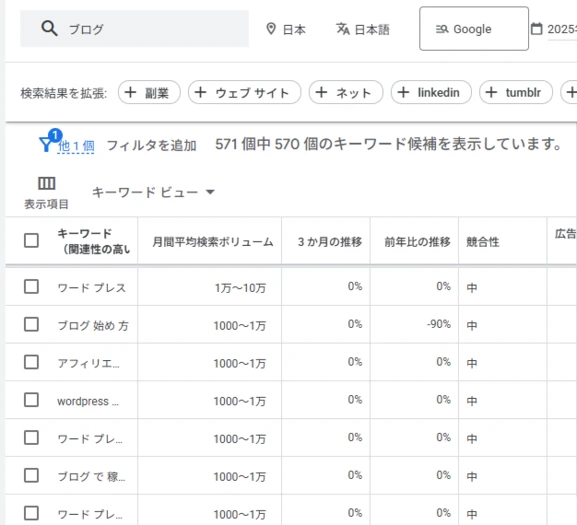The image size is (577, 525).
Task: Add 副業 to broaden search
Action: pyautogui.click(x=149, y=92)
